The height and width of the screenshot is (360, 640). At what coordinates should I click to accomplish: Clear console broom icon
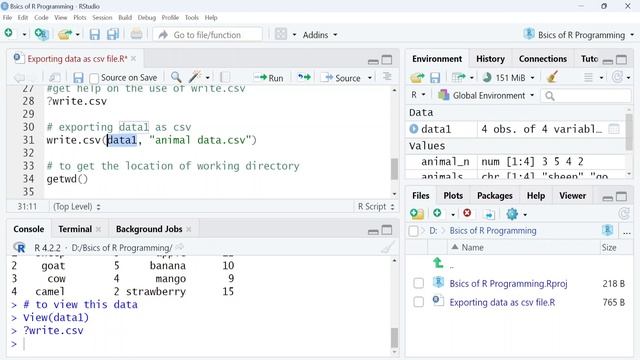tap(387, 247)
